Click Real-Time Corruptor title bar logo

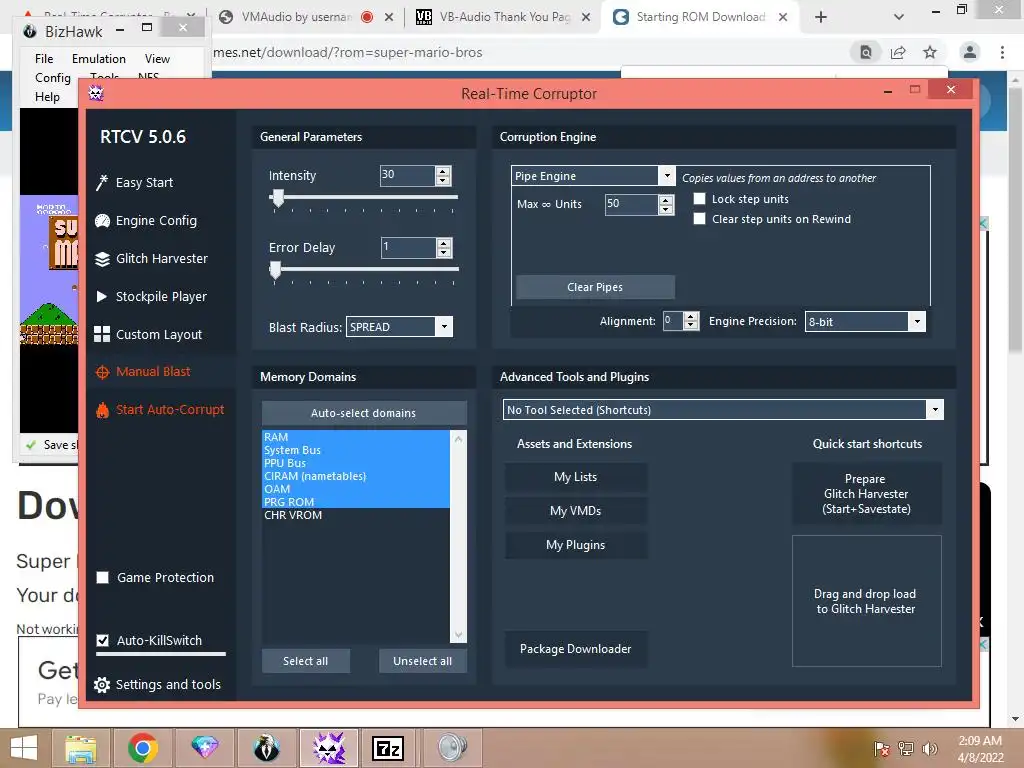[x=97, y=94]
